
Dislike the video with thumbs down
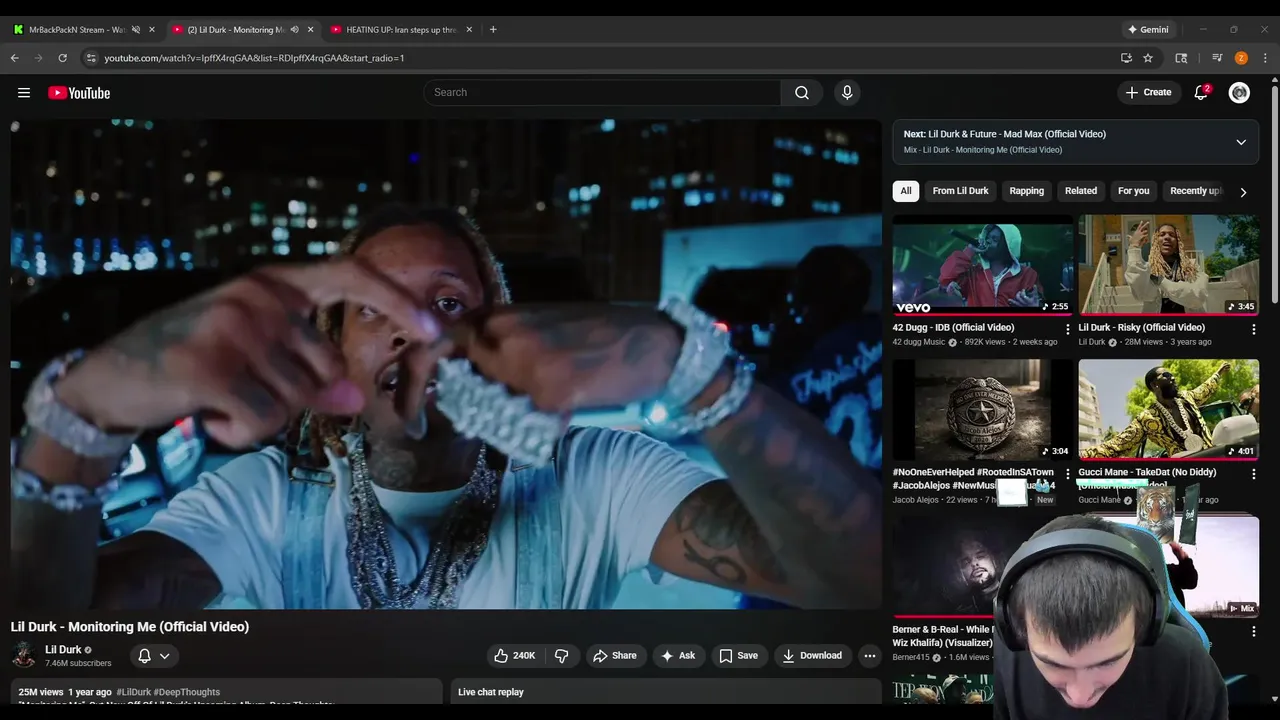pos(562,656)
